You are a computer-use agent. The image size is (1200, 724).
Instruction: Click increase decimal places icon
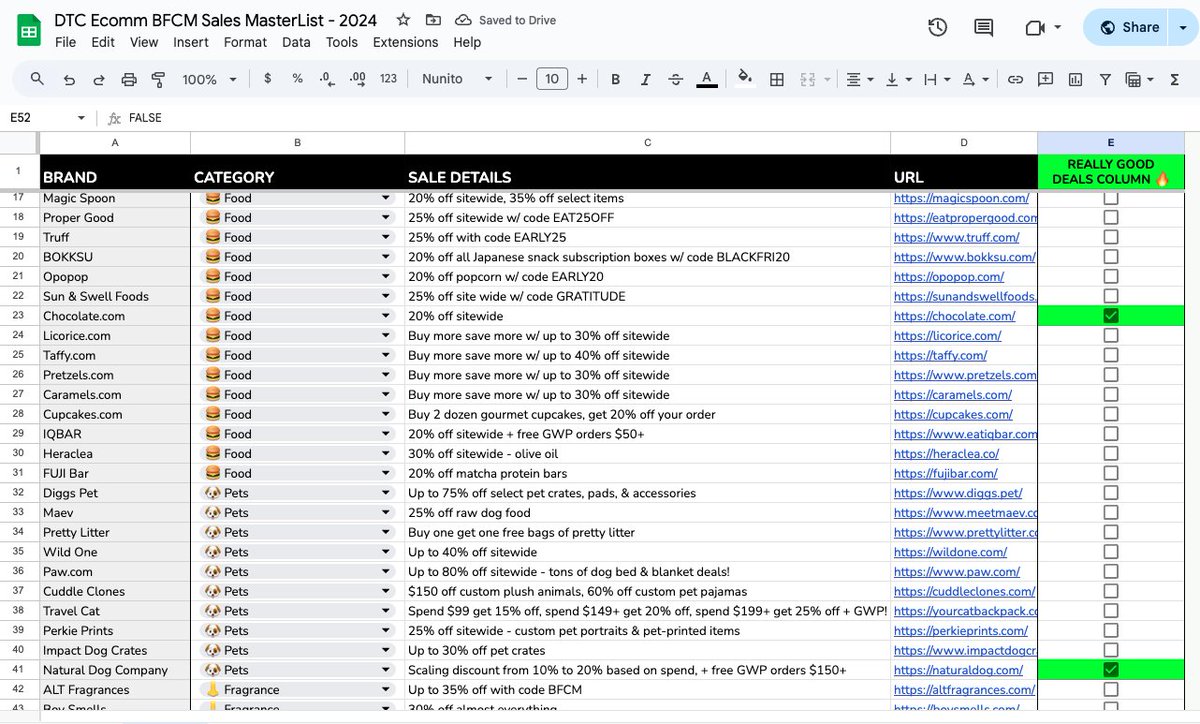(356, 79)
